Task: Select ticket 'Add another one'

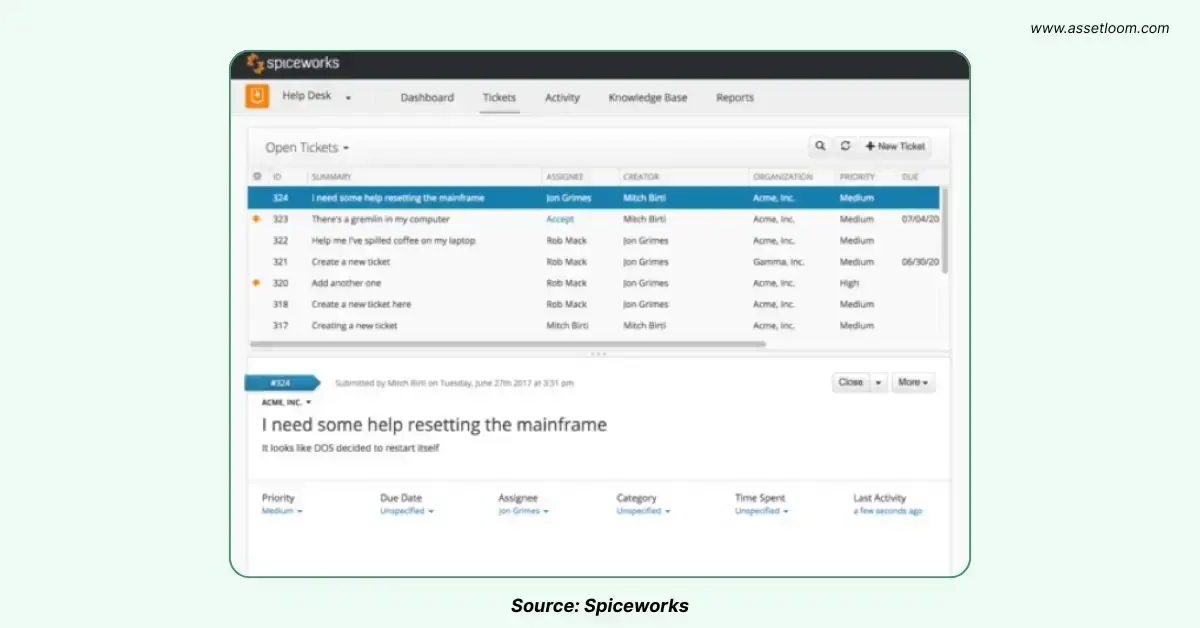Action: pyautogui.click(x=594, y=283)
